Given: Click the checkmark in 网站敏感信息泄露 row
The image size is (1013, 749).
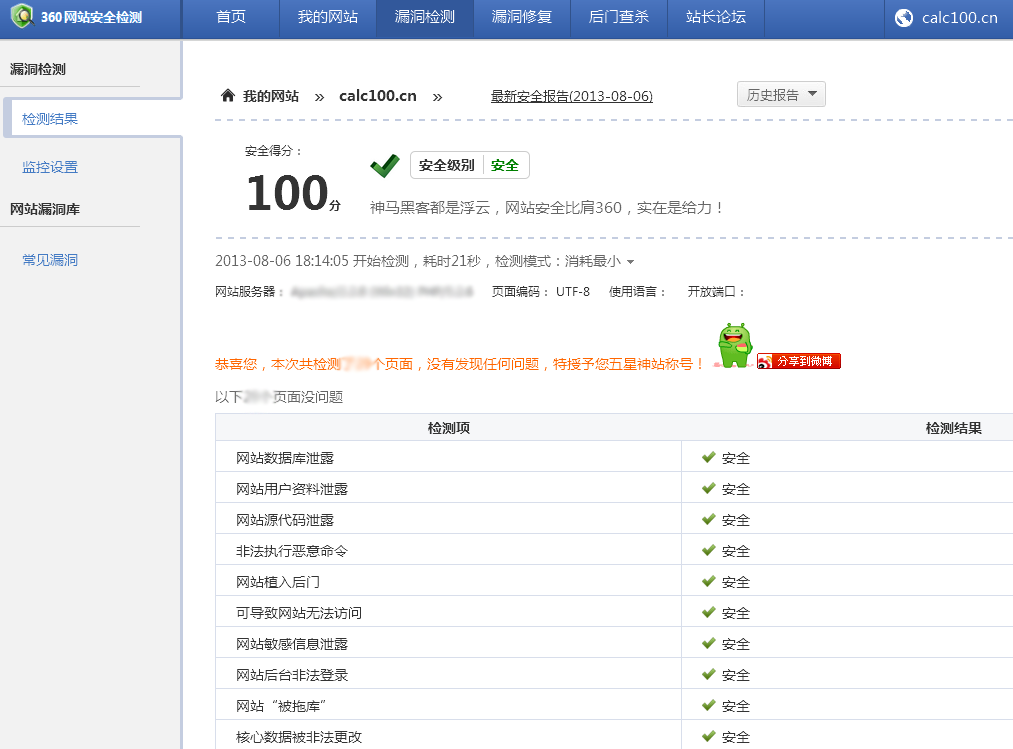Looking at the screenshot, I should (709, 643).
